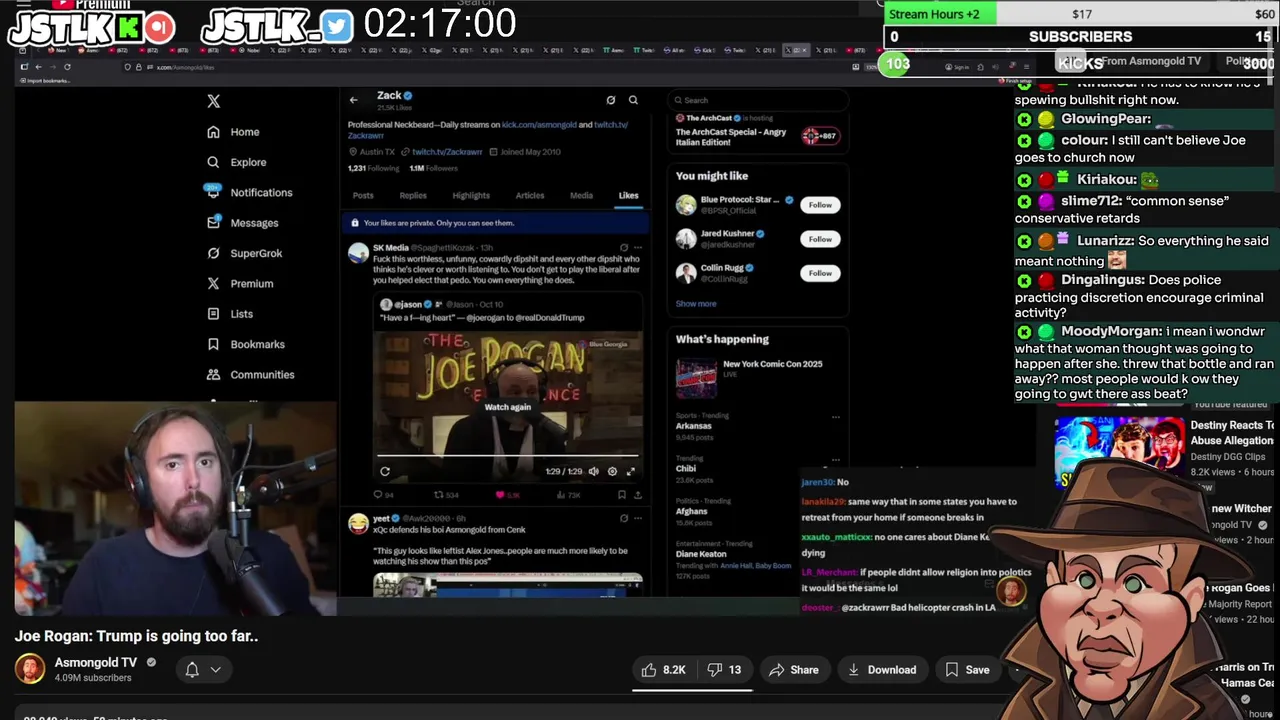Click the replay icon on Rogan video

tap(385, 471)
